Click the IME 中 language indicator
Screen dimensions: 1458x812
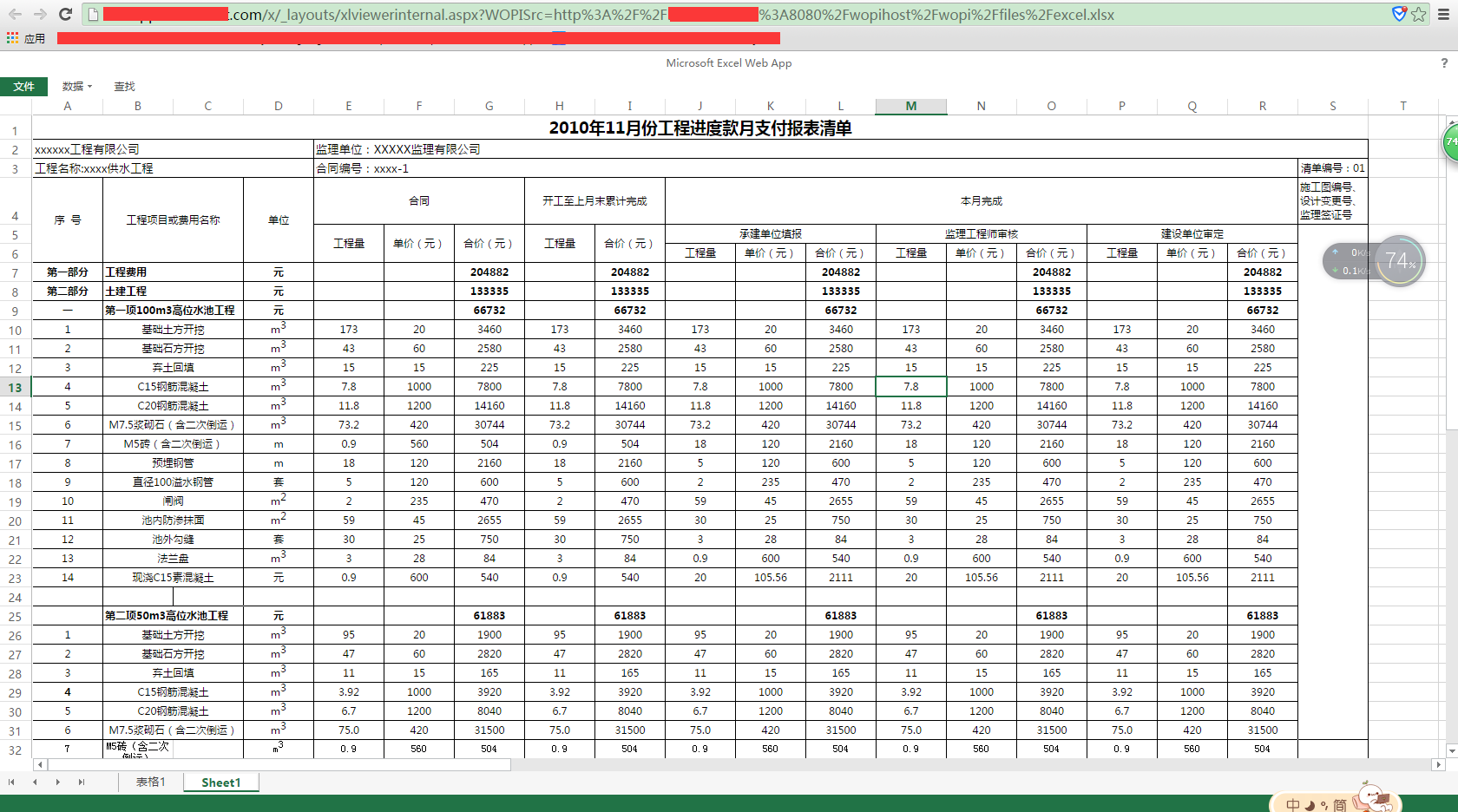(x=1293, y=805)
